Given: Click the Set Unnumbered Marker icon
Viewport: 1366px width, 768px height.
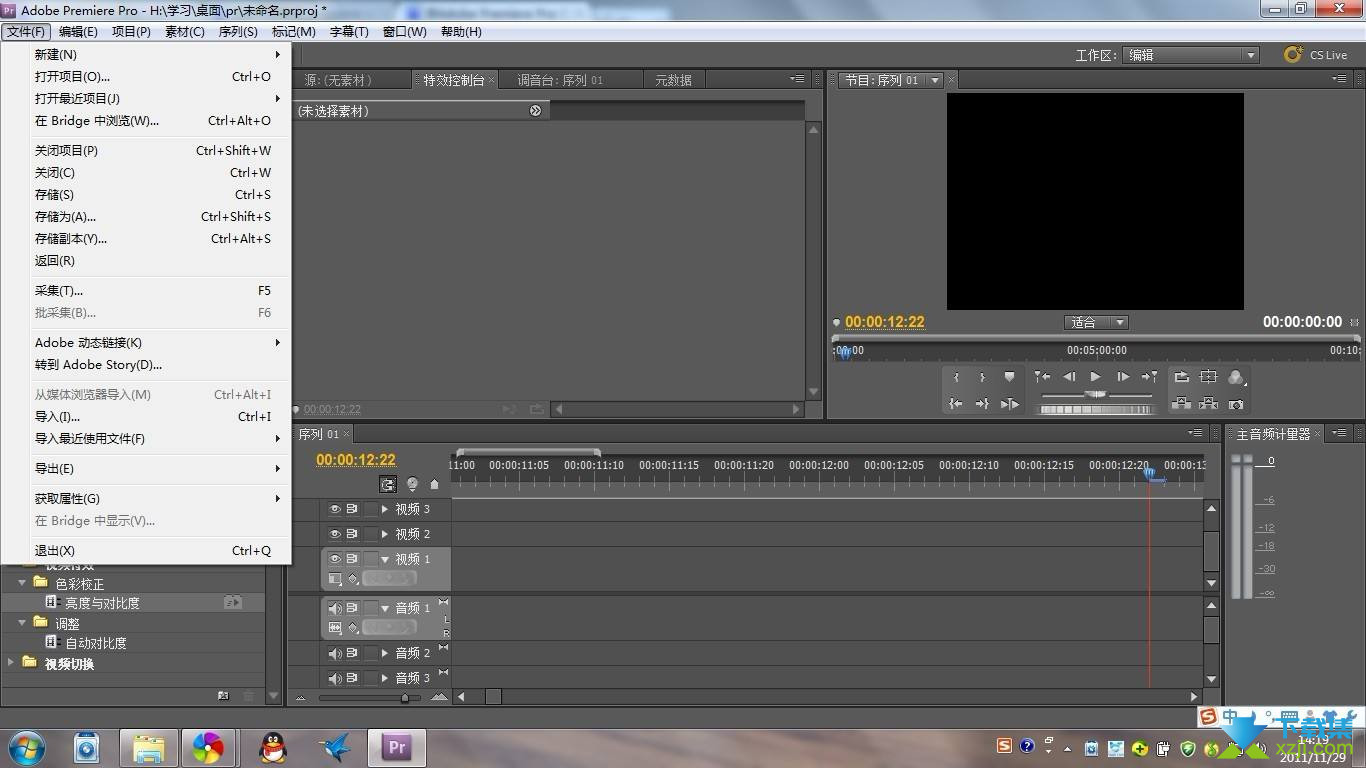Looking at the screenshot, I should pyautogui.click(x=1009, y=377).
